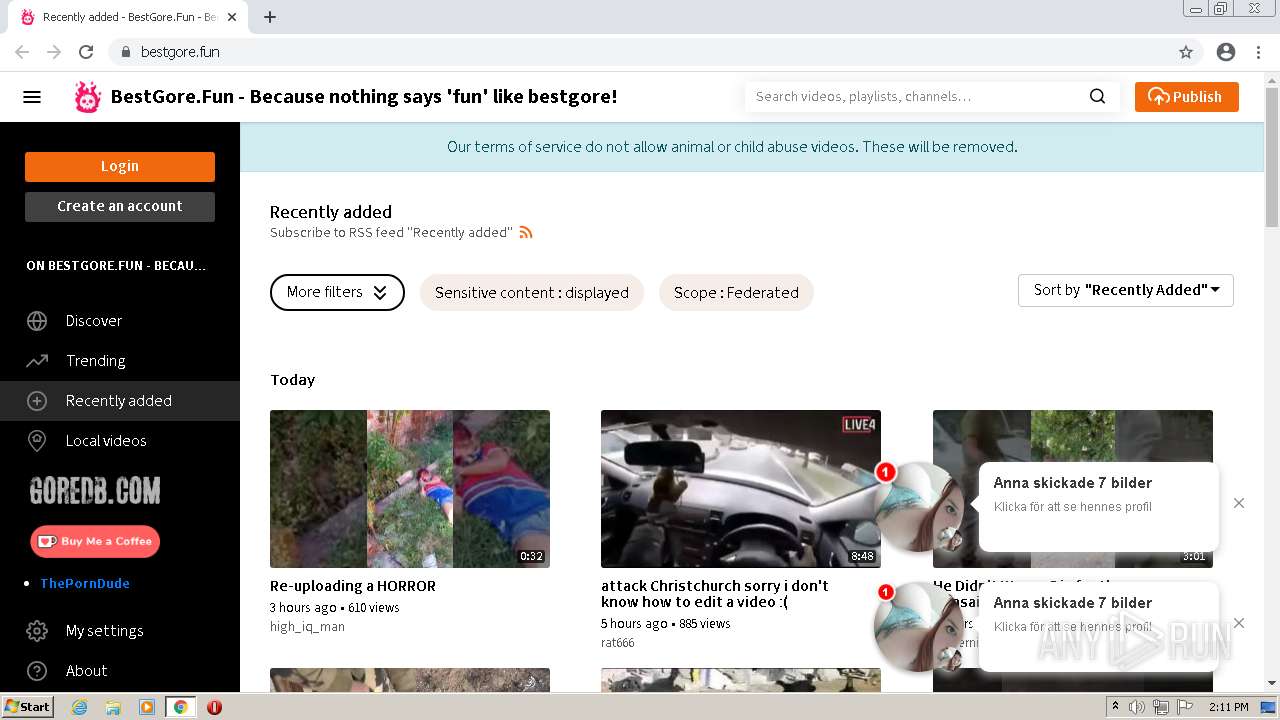1280x720 pixels.
Task: Click the Chrome taskbar icon
Action: click(180, 707)
